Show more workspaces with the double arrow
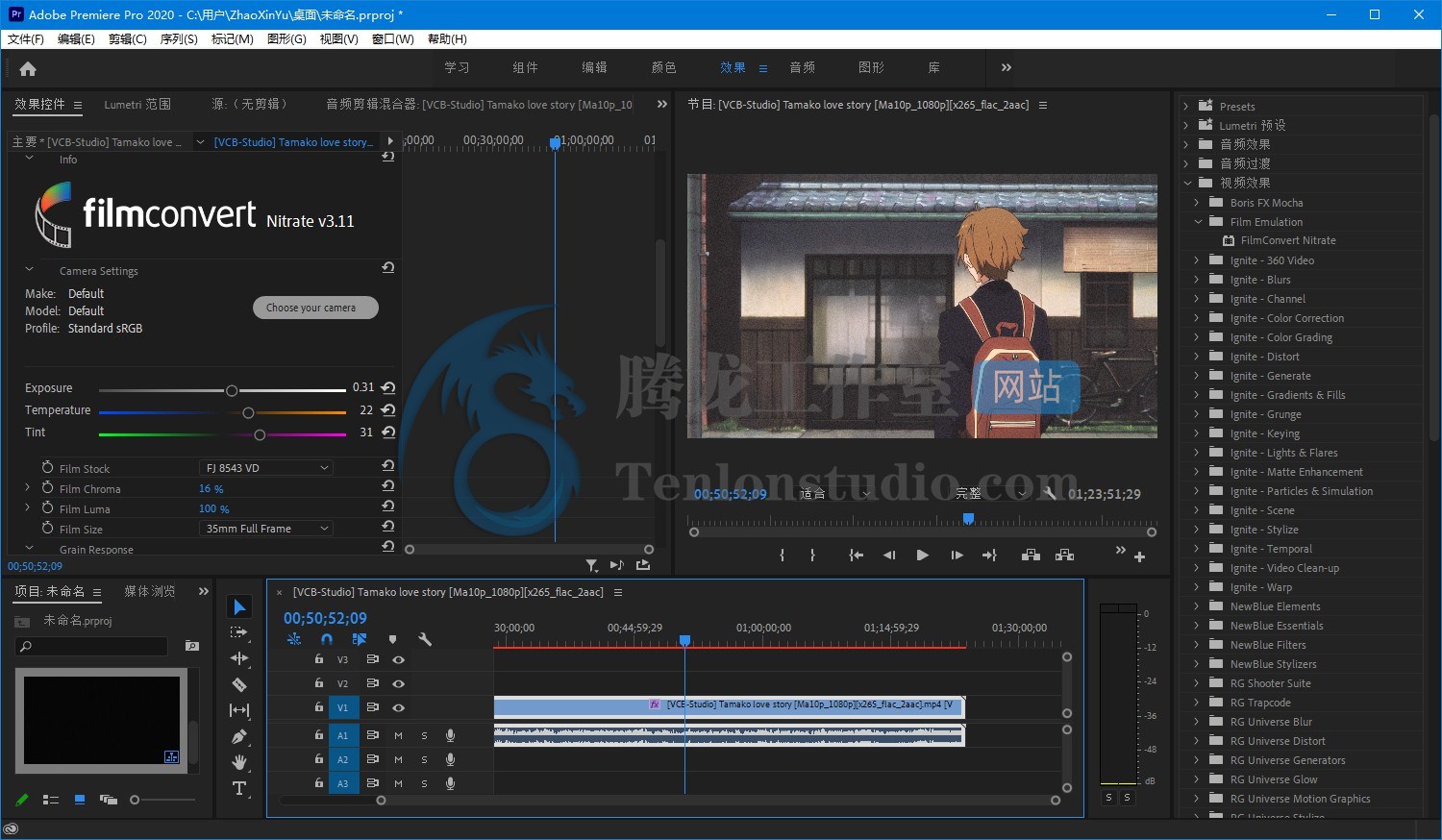The width and height of the screenshot is (1442, 840). 1007,67
